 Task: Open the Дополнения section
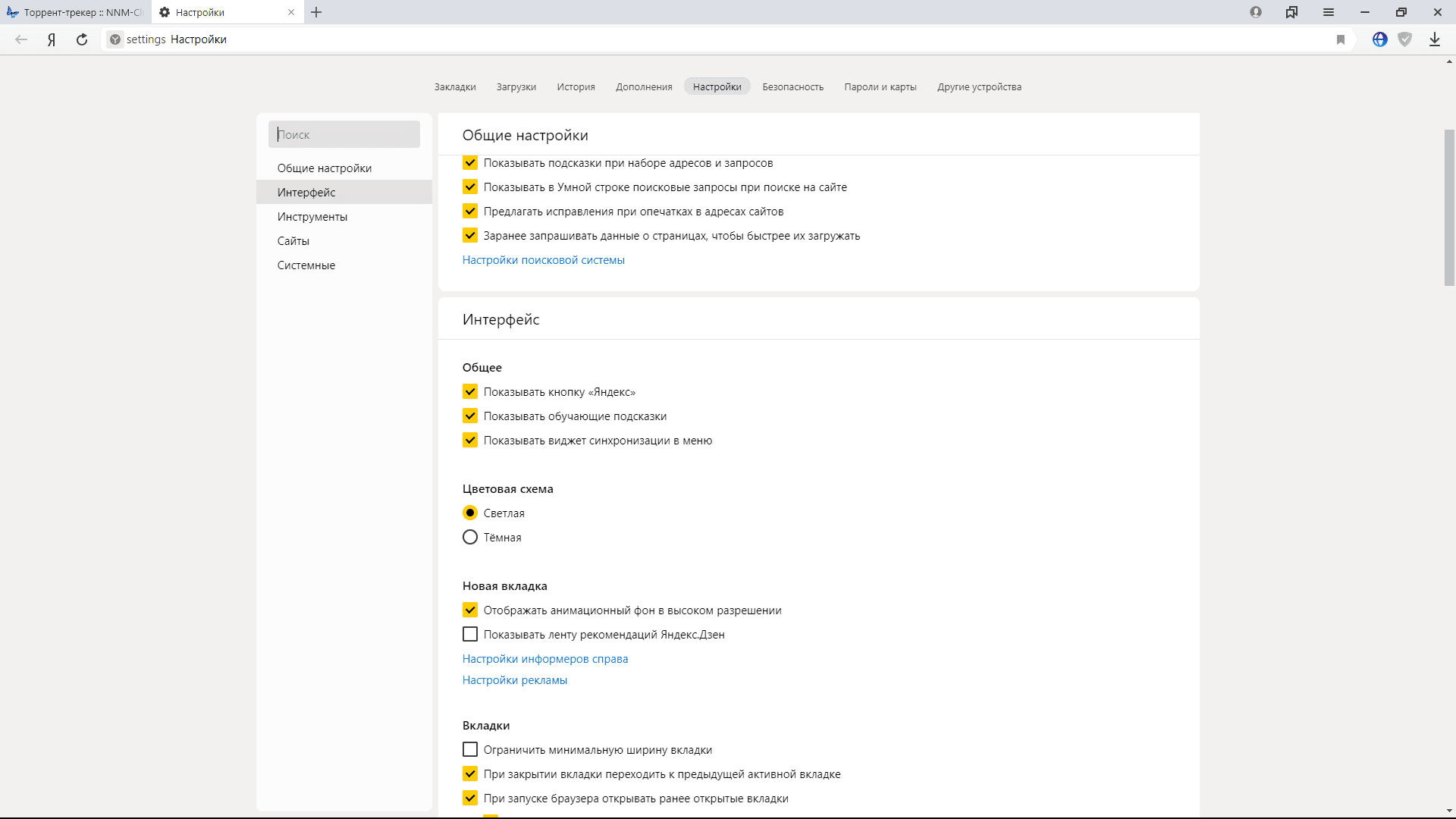pyautogui.click(x=644, y=86)
